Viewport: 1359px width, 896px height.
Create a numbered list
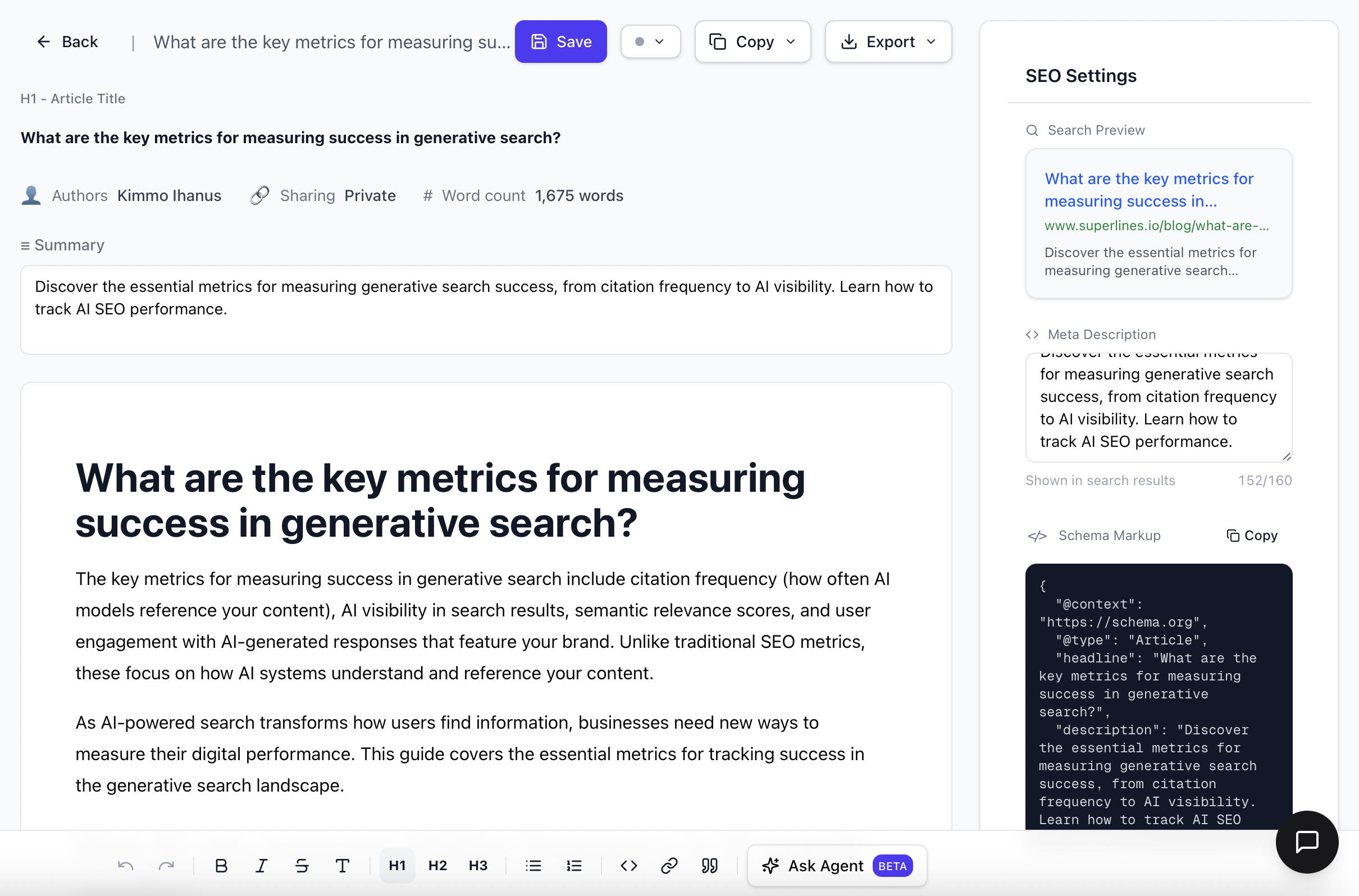(574, 865)
